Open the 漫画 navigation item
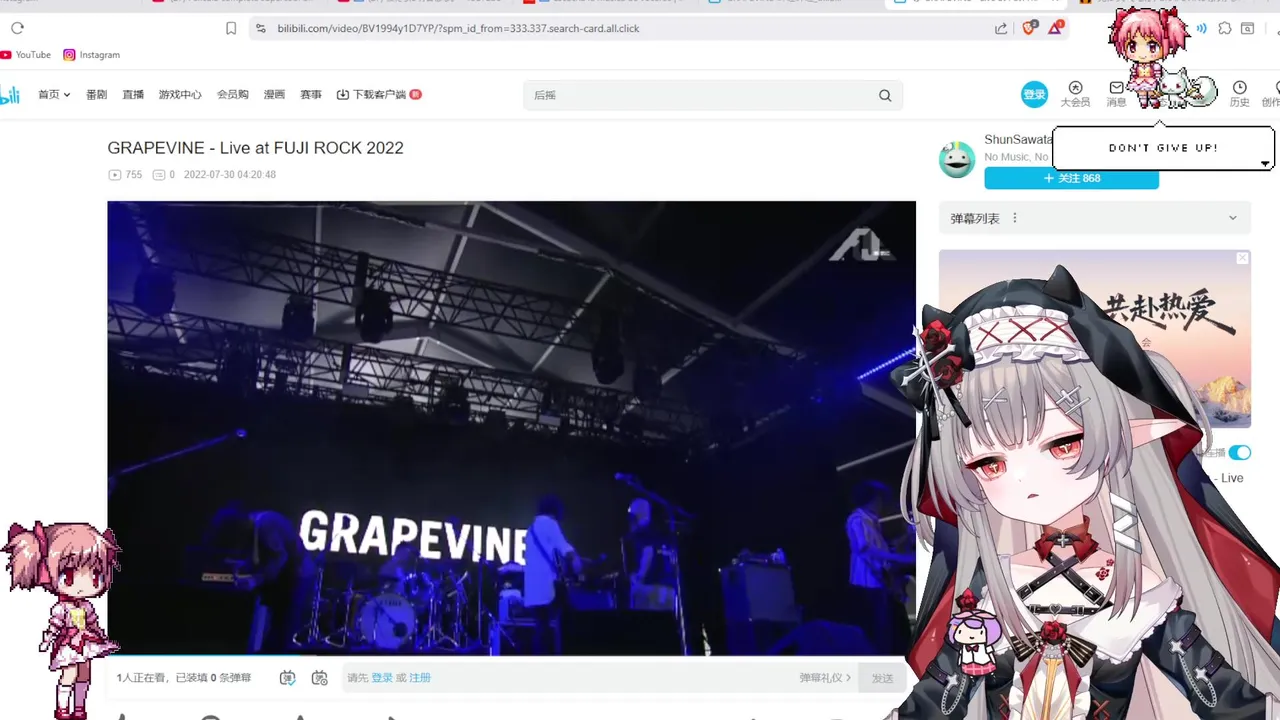This screenshot has width=1280, height=720. click(x=274, y=95)
